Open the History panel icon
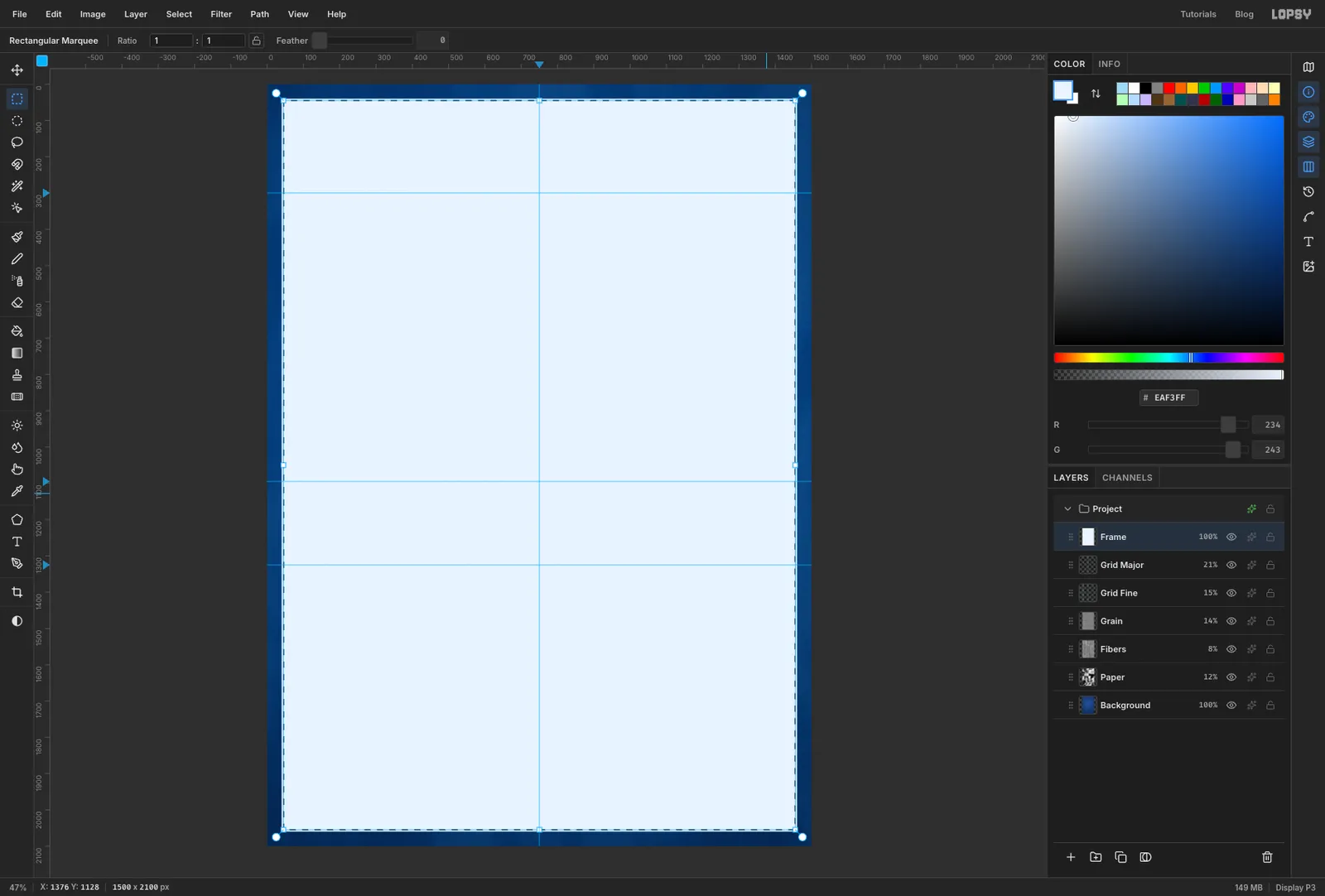Viewport: 1325px width, 896px height. coord(1308,192)
